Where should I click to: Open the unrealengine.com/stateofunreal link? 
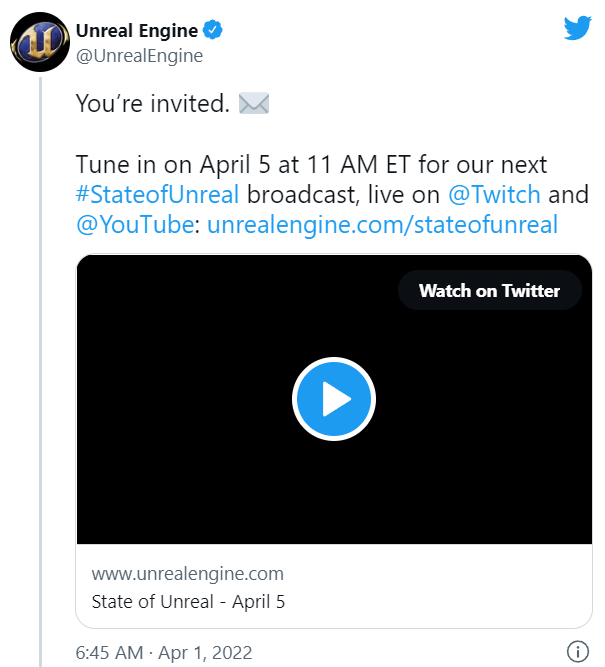[382, 225]
